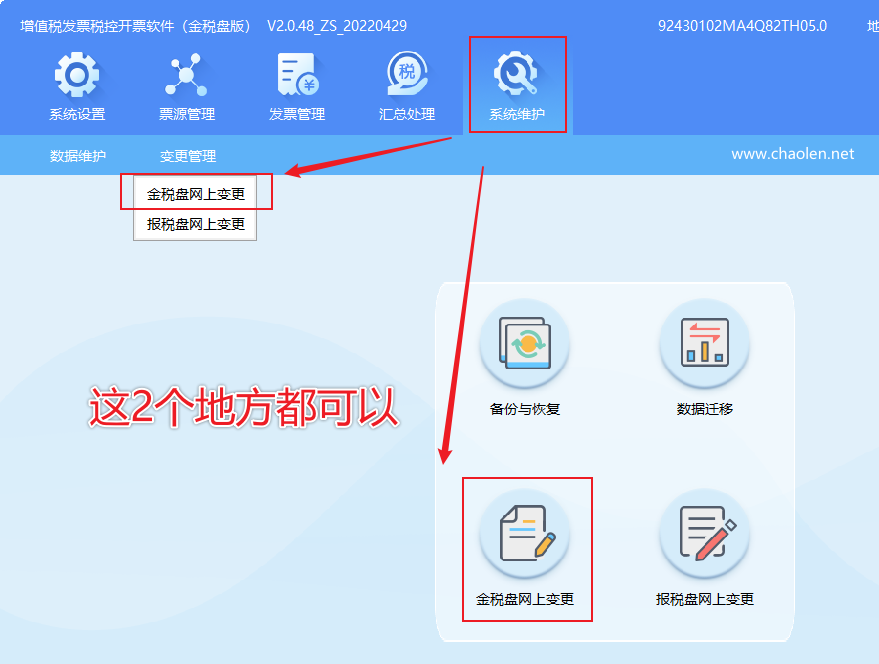Click the 金税盘网上变更 document icon

tap(525, 533)
